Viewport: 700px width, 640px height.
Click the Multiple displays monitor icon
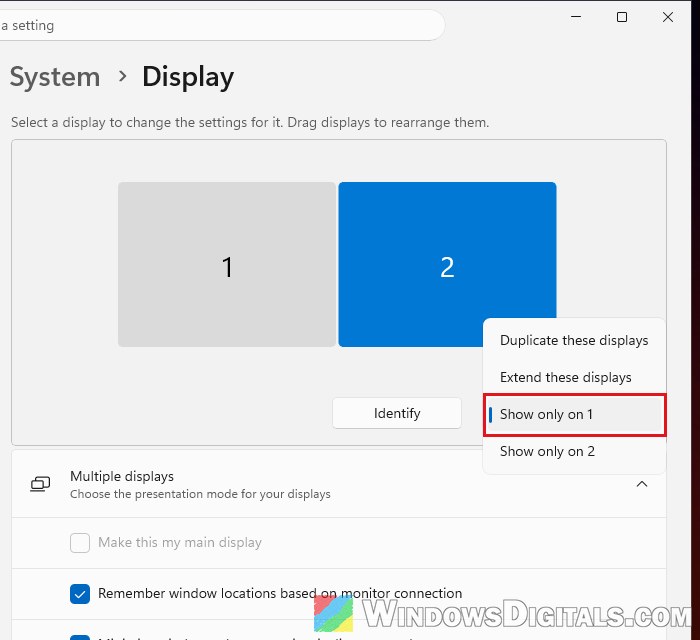40,484
